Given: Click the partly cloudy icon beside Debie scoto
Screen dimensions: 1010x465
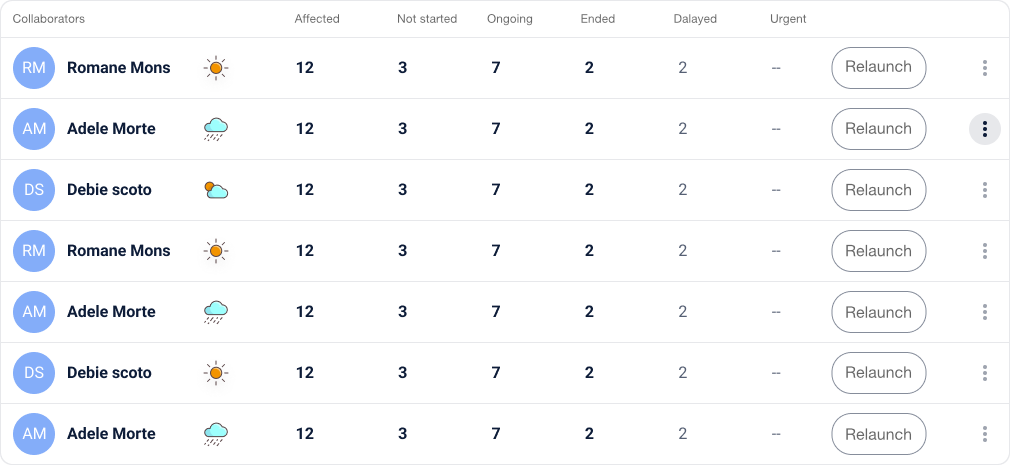Looking at the screenshot, I should (215, 190).
